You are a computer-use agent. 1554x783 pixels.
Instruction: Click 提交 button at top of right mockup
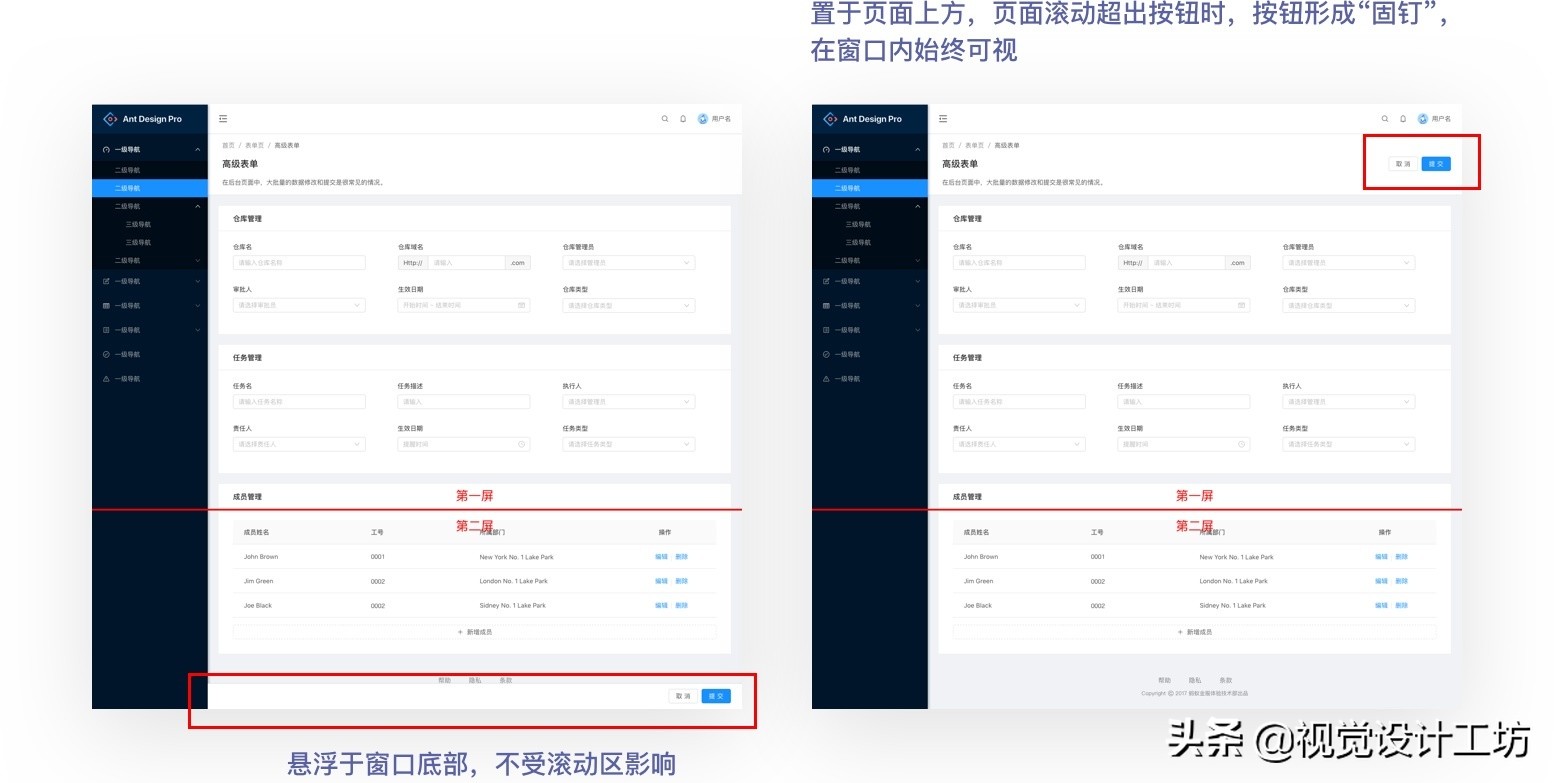click(1436, 164)
